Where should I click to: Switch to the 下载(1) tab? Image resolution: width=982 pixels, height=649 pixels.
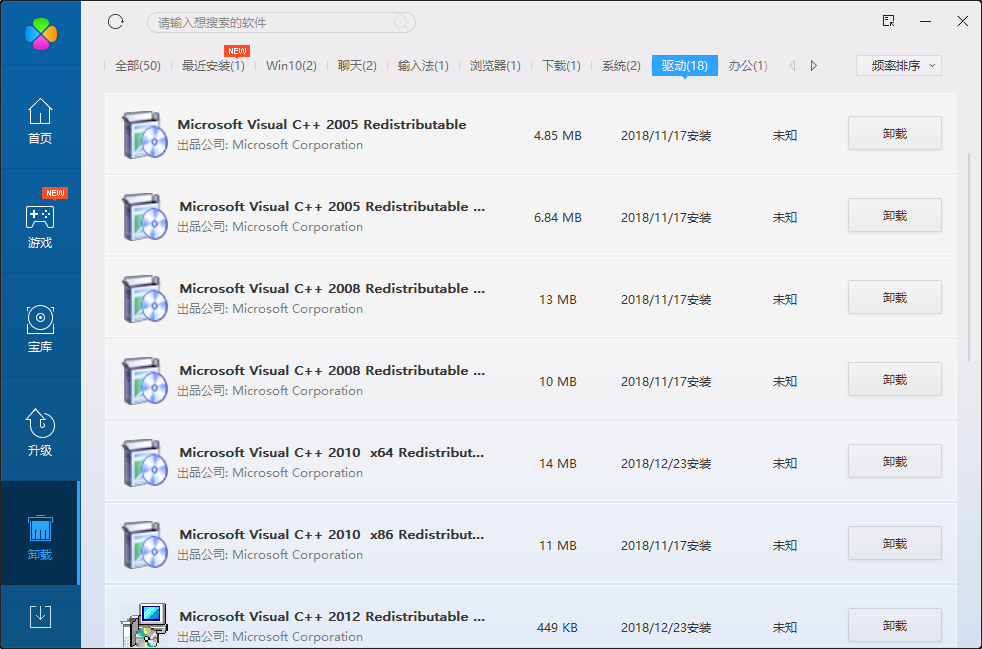(561, 66)
